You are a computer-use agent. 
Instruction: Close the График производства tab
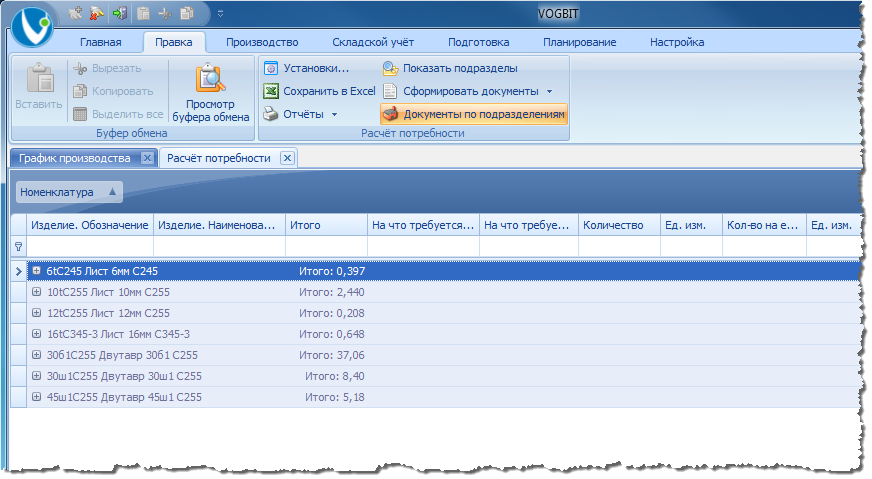147,158
